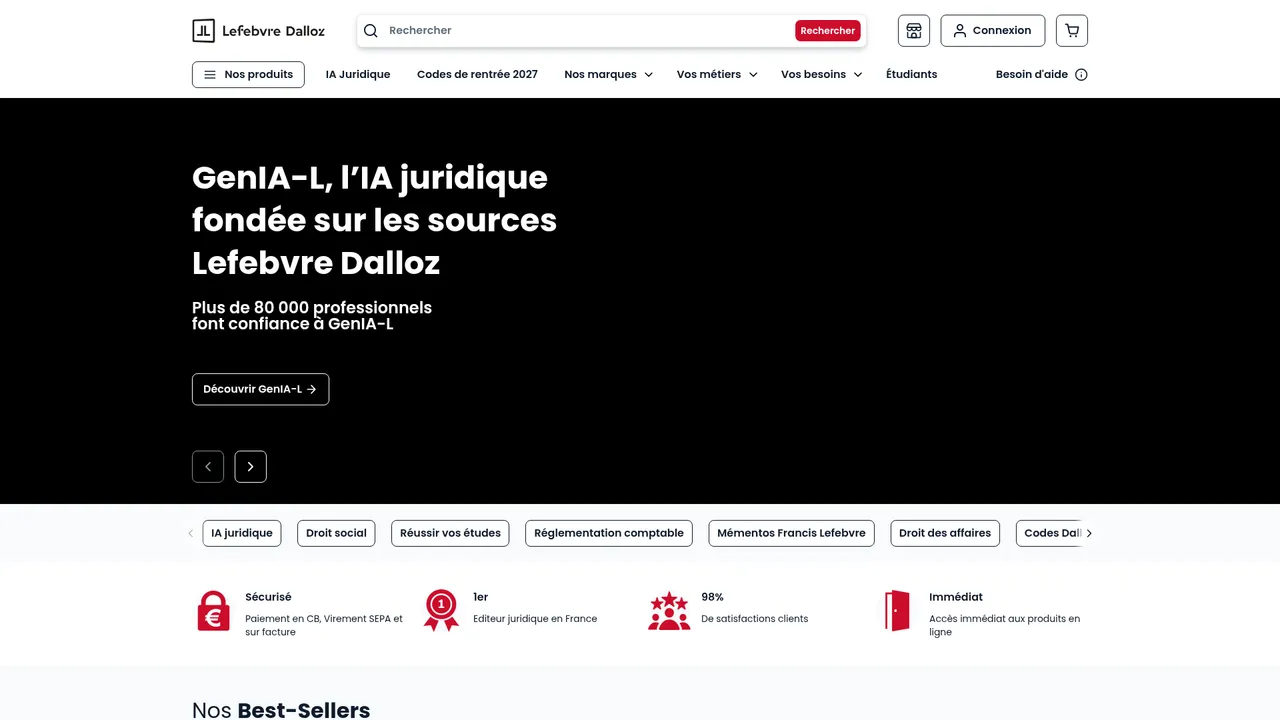Select the Droit social chip
Image resolution: width=1280 pixels, height=720 pixels.
click(336, 533)
